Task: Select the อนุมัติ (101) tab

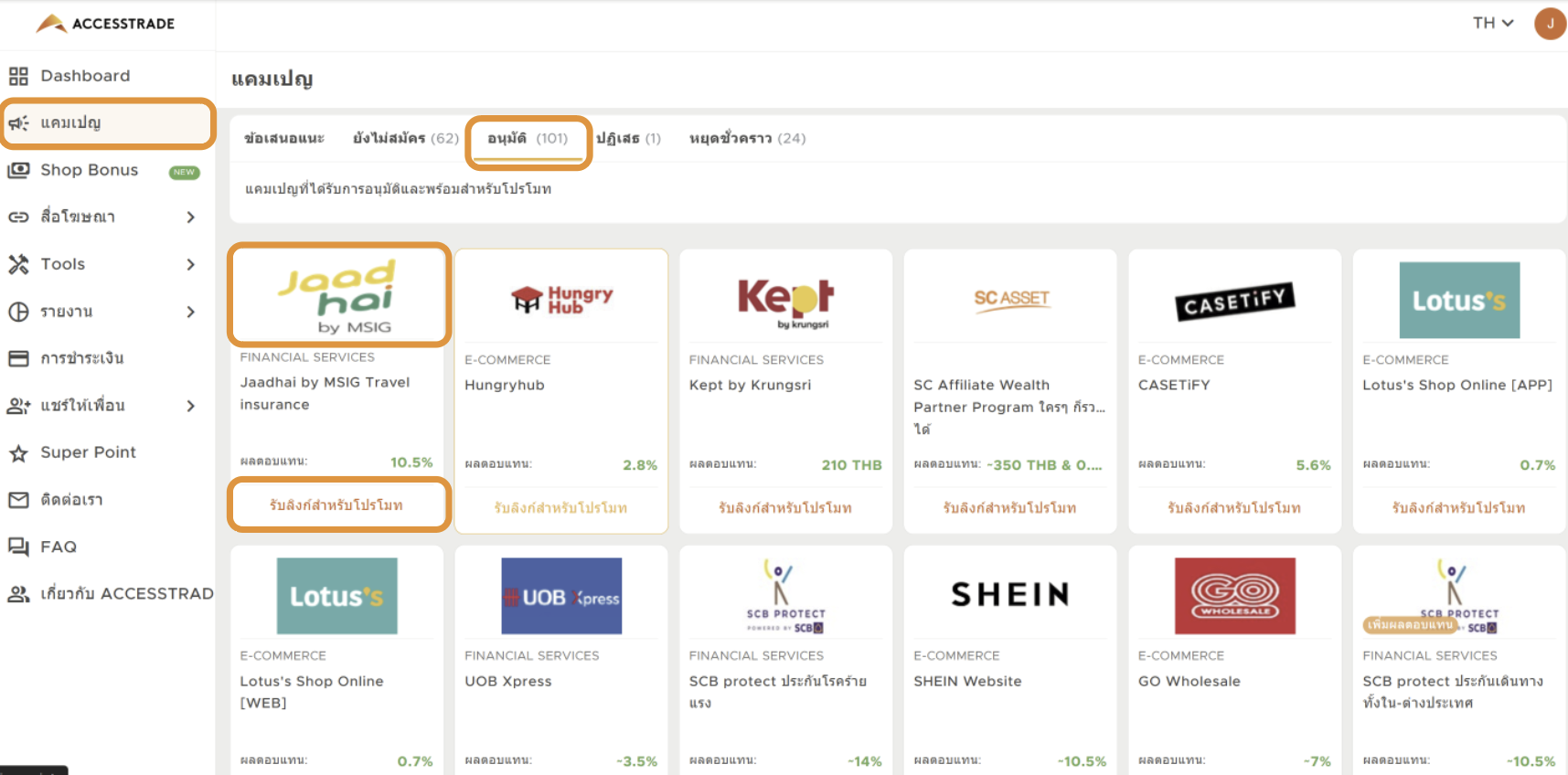Action: point(528,140)
